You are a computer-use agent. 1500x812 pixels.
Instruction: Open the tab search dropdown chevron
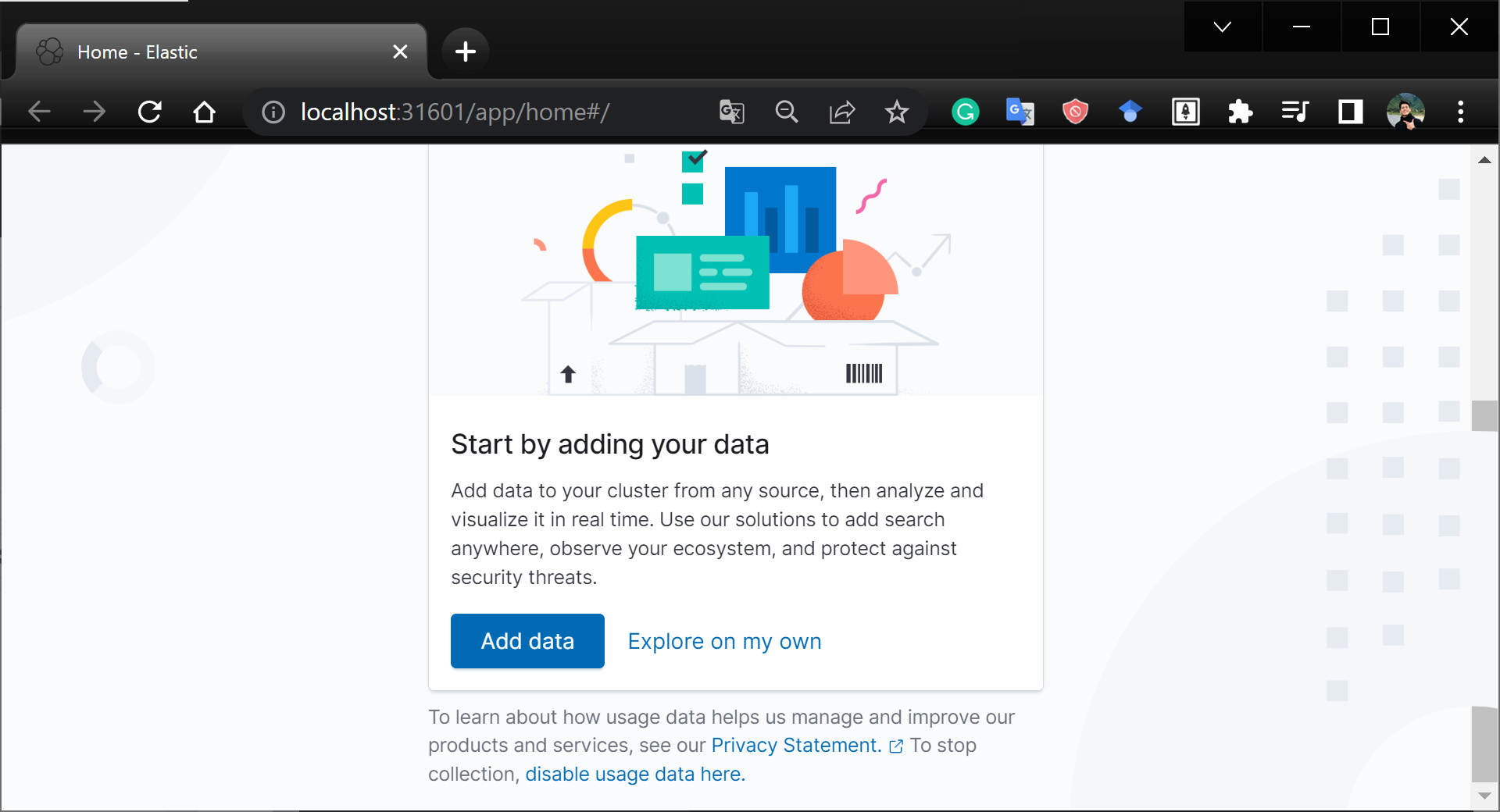(1223, 27)
